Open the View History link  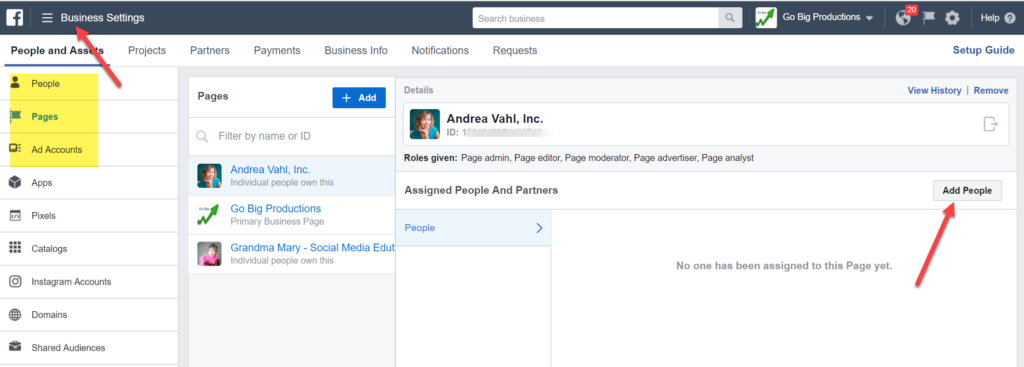934,91
